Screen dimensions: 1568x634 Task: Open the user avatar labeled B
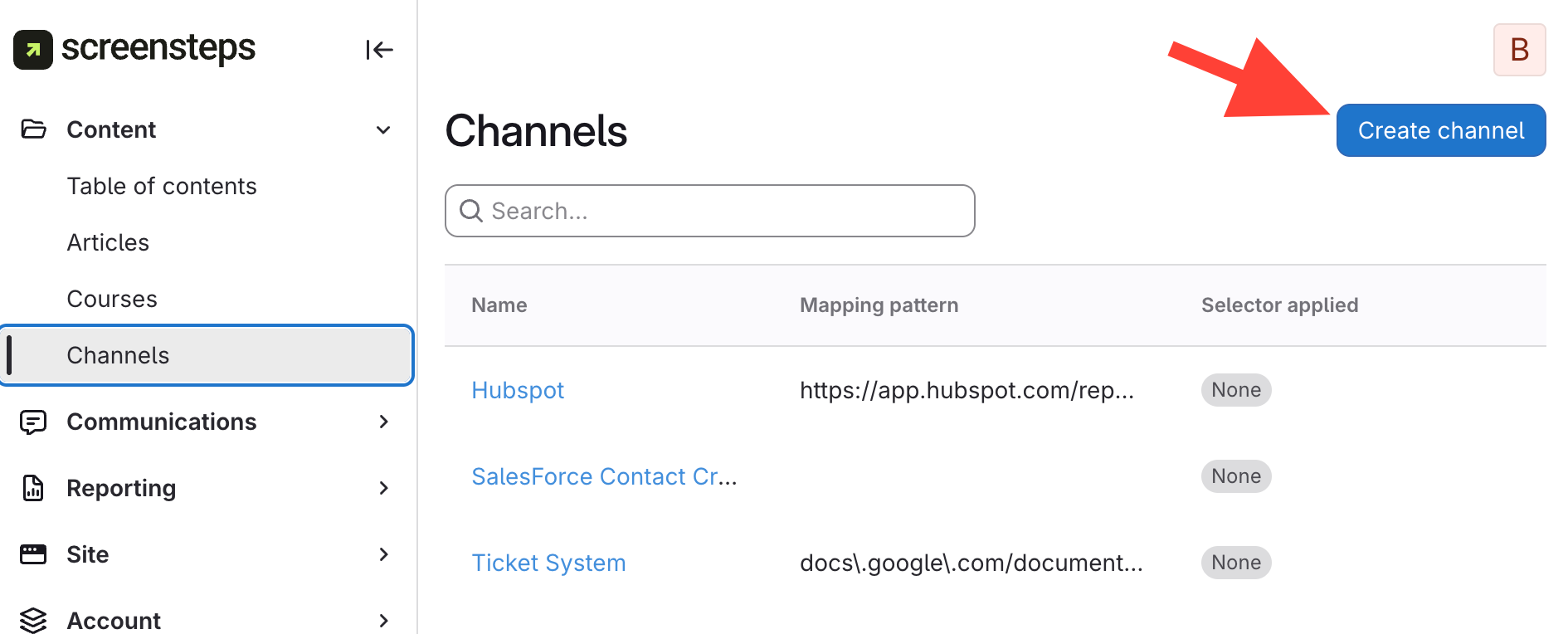point(1519,50)
